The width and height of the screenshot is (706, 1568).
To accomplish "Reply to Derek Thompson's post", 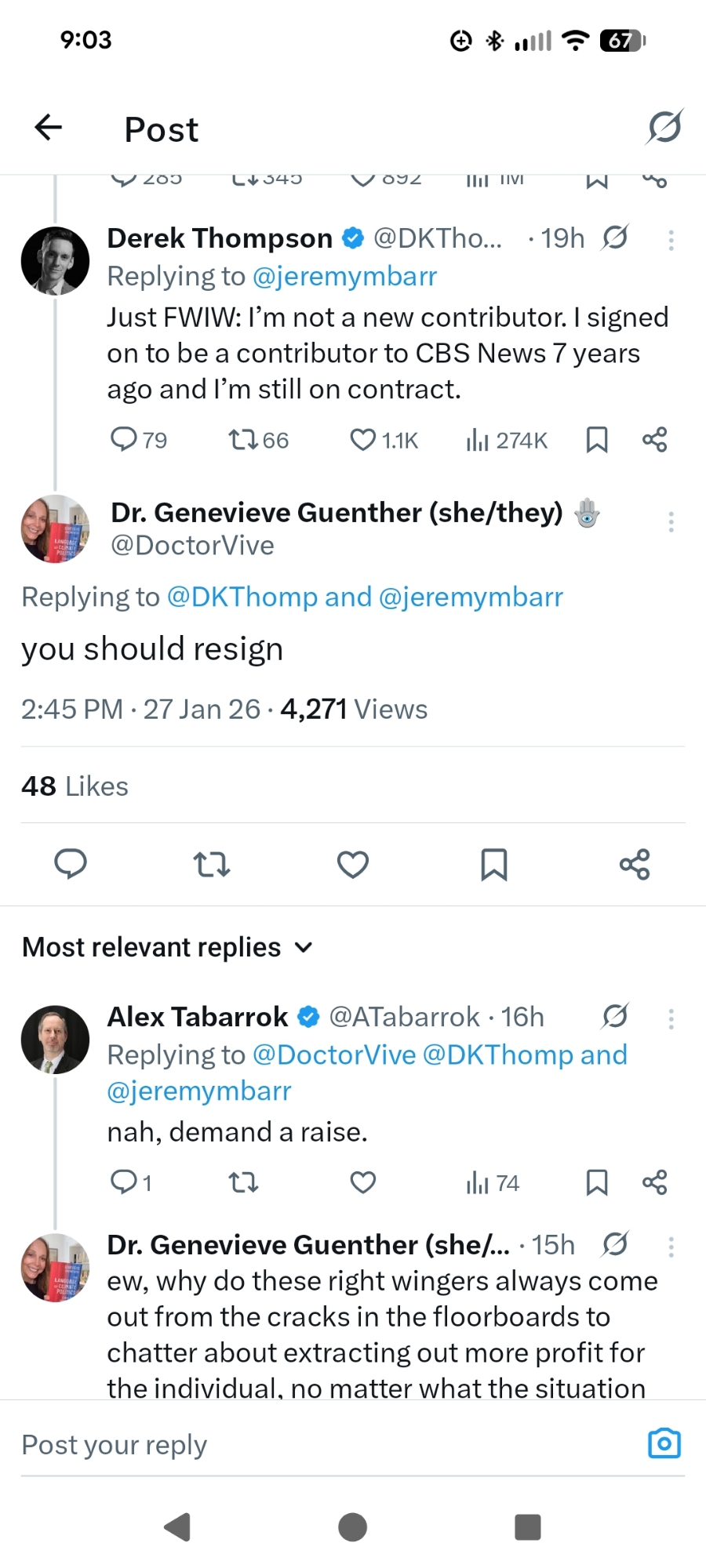I will [x=124, y=440].
